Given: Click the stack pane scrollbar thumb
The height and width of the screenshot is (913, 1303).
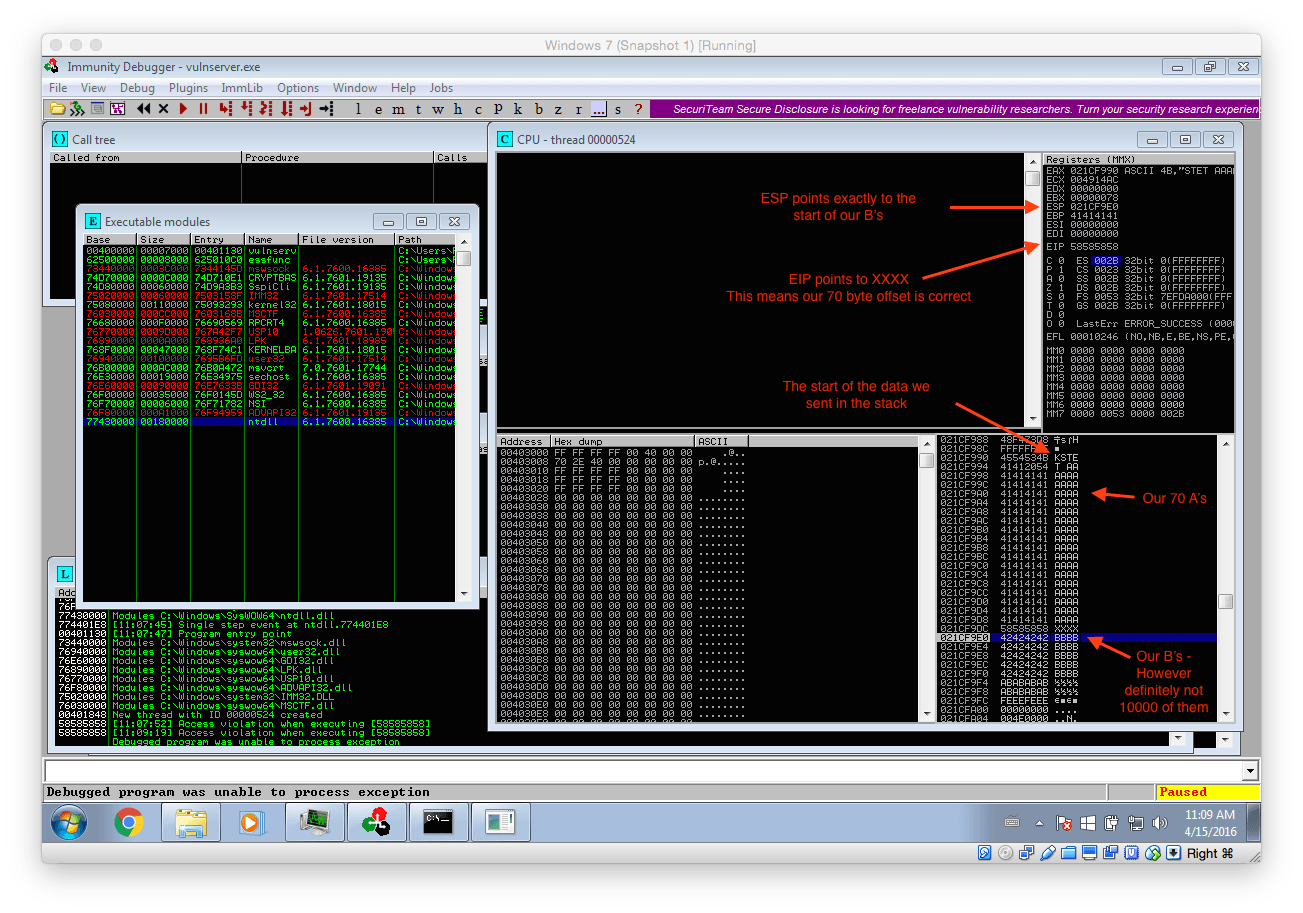Looking at the screenshot, I should [x=1225, y=601].
